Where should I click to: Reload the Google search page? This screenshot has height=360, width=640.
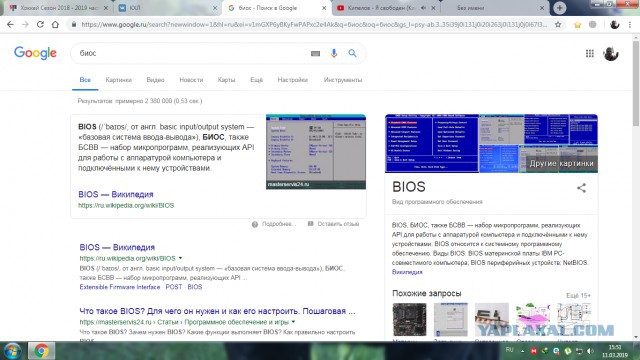(x=40, y=24)
